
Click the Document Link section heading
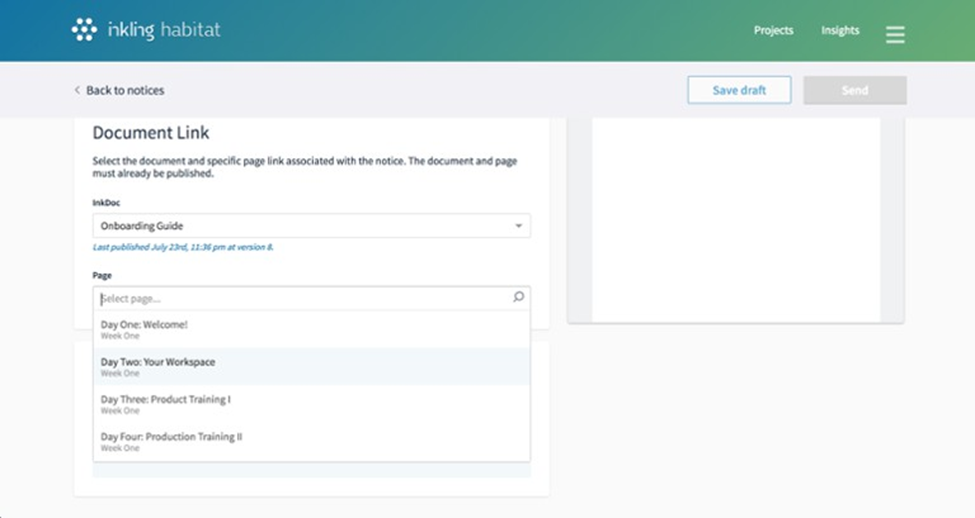151,133
